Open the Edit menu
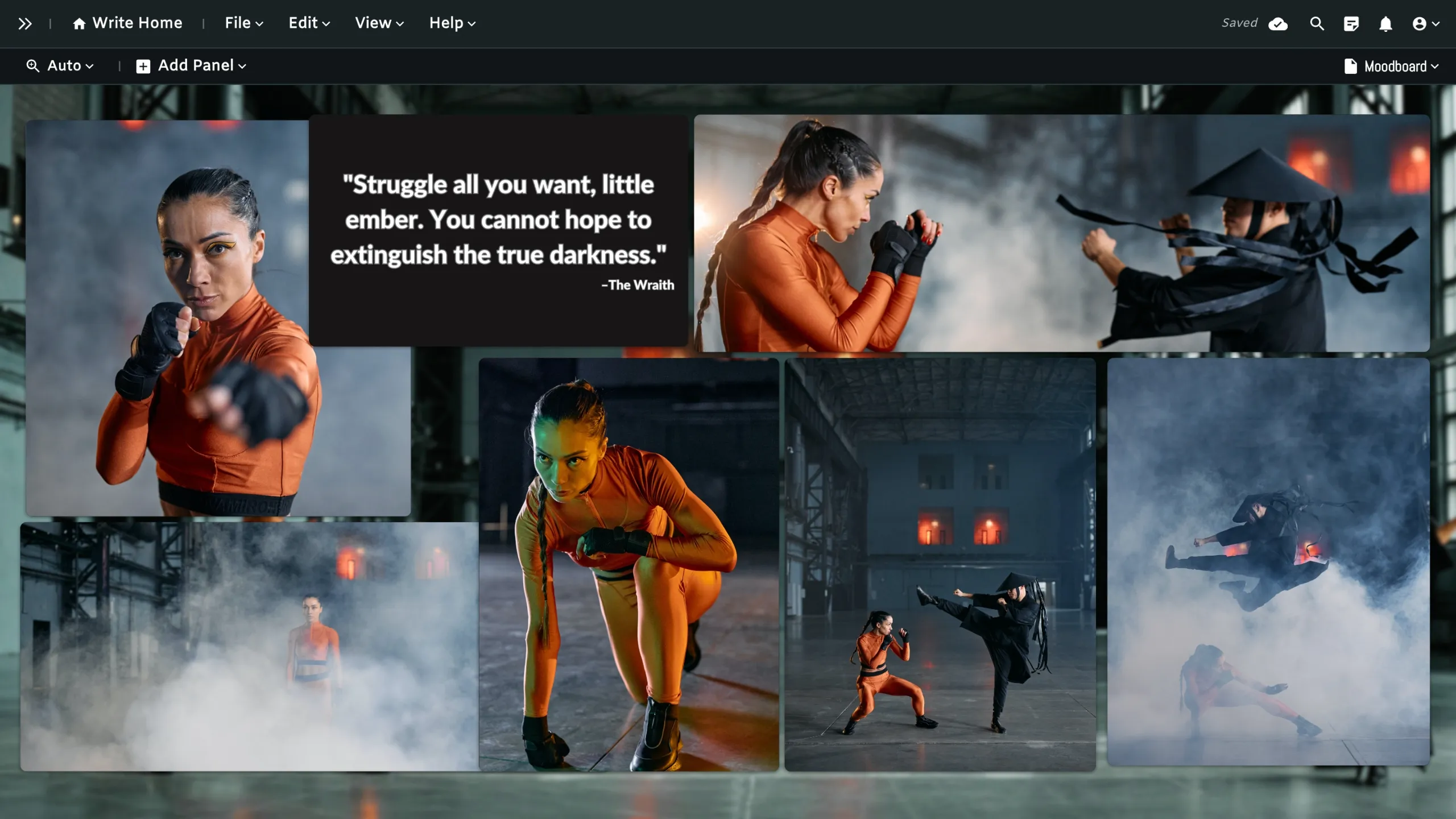The width and height of the screenshot is (1456, 819). point(309,23)
